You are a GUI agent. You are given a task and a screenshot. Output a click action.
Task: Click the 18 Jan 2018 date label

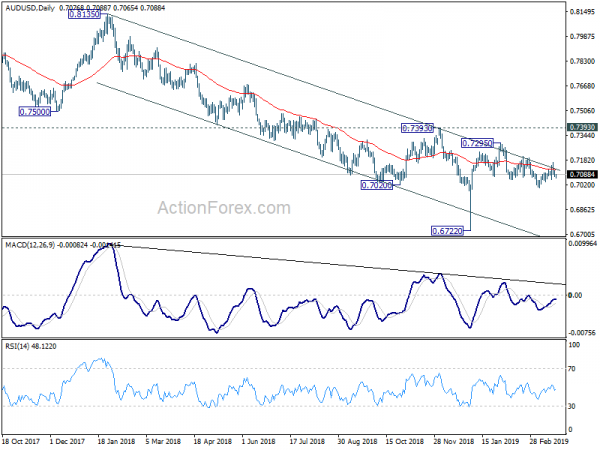(116, 441)
